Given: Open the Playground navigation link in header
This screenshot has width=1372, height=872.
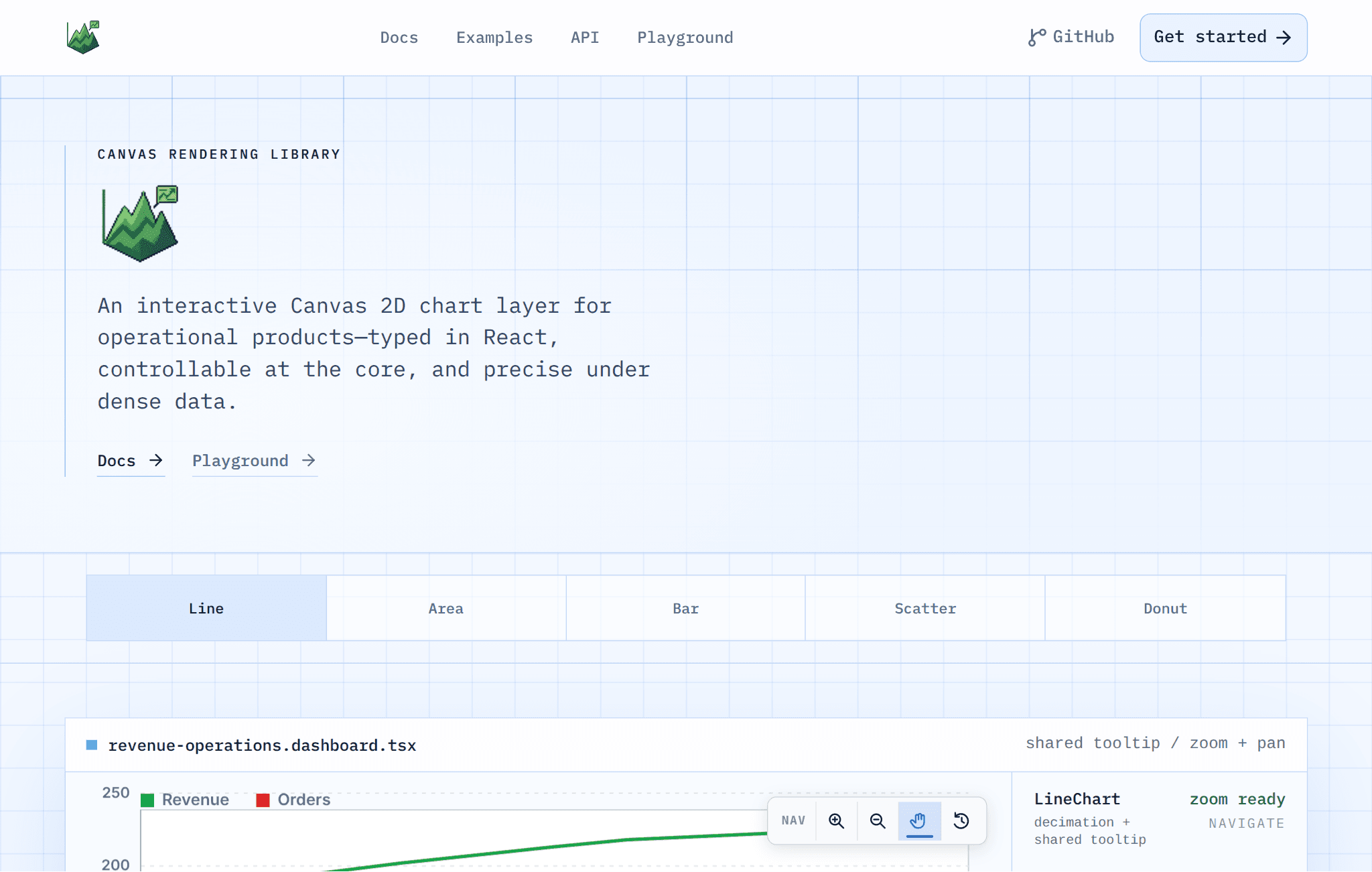Looking at the screenshot, I should (685, 38).
